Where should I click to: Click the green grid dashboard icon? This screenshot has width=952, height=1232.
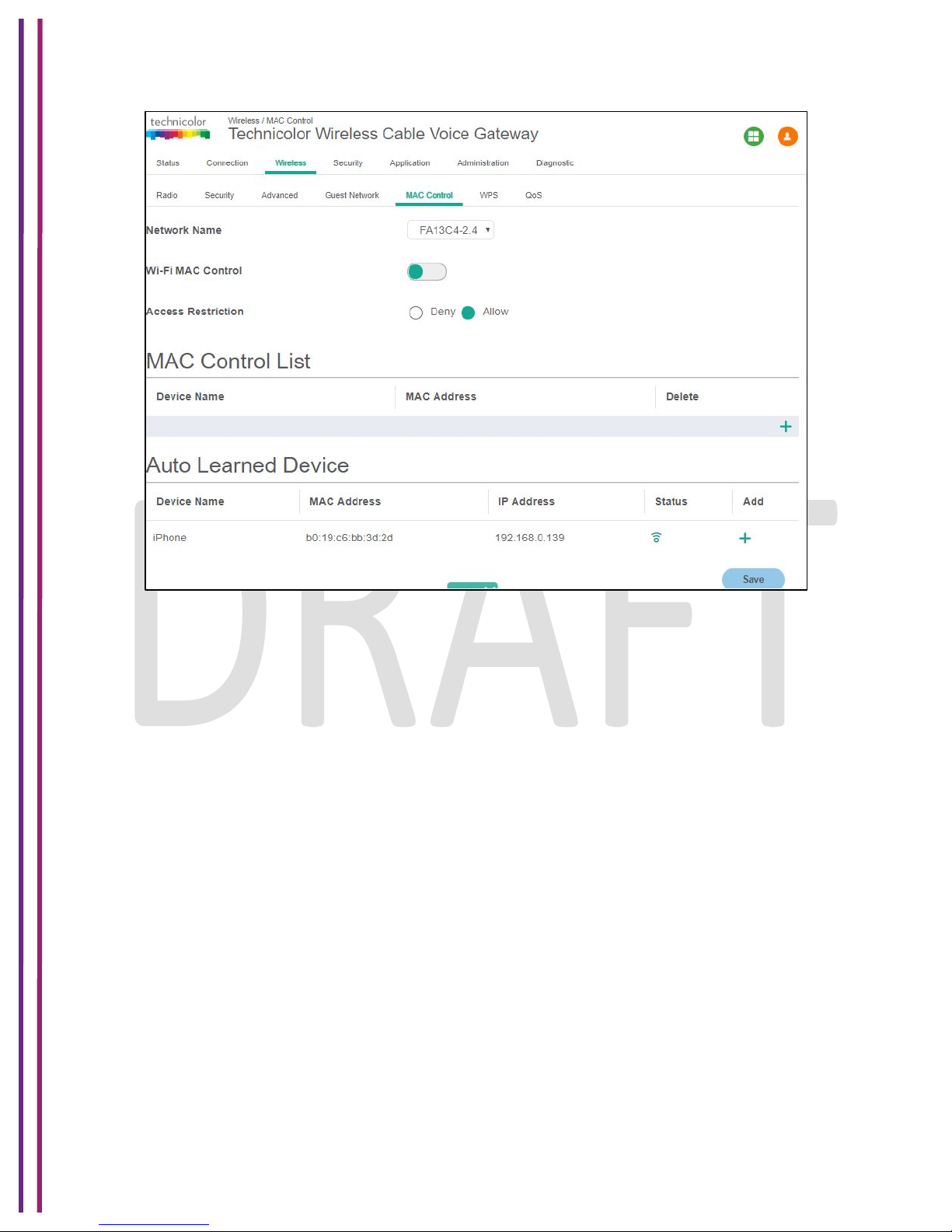753,137
